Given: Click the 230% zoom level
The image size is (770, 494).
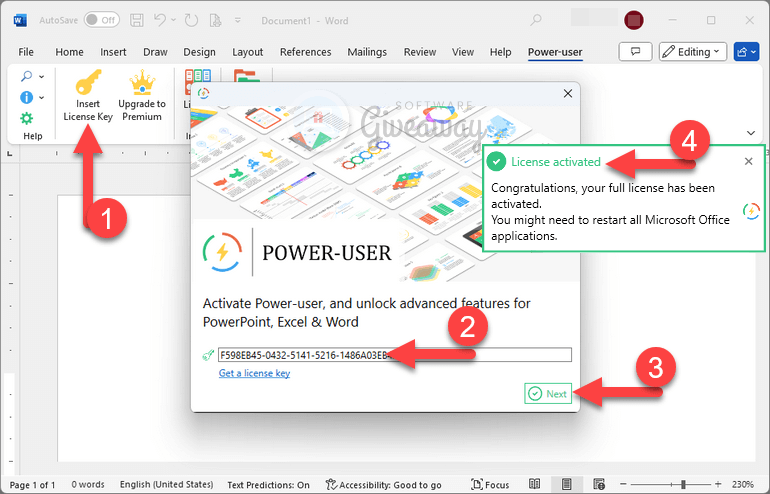Looking at the screenshot, I should [x=742, y=484].
